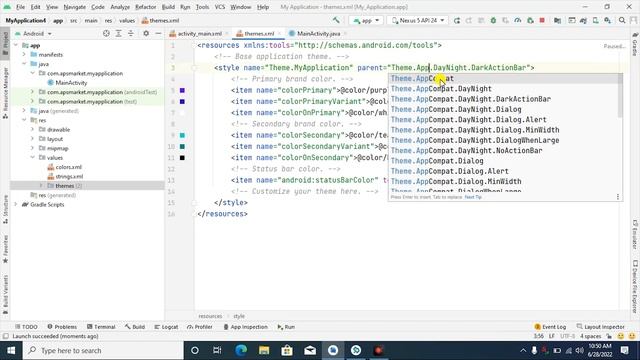Click the rerun app icon in the toolbar

[x=457, y=20]
